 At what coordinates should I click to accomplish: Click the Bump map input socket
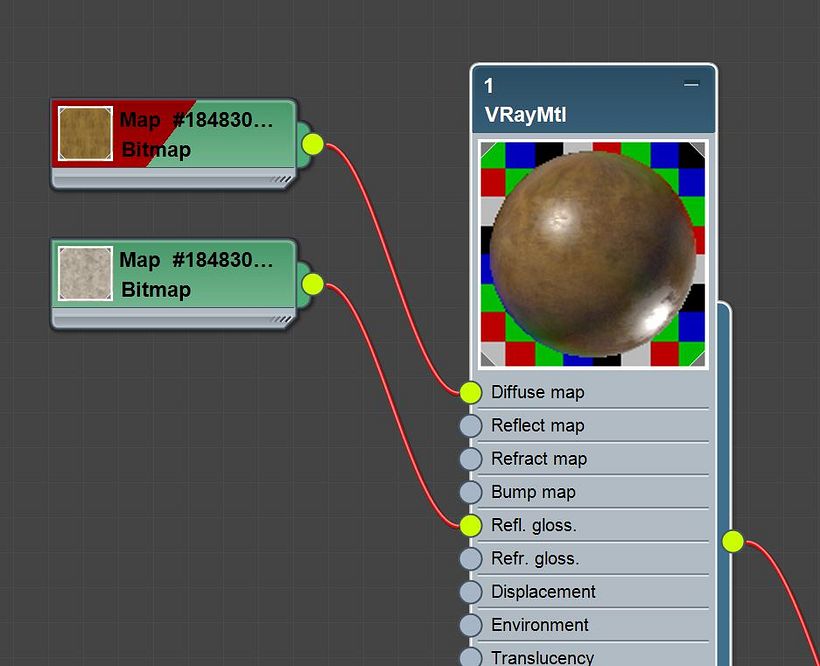(471, 492)
